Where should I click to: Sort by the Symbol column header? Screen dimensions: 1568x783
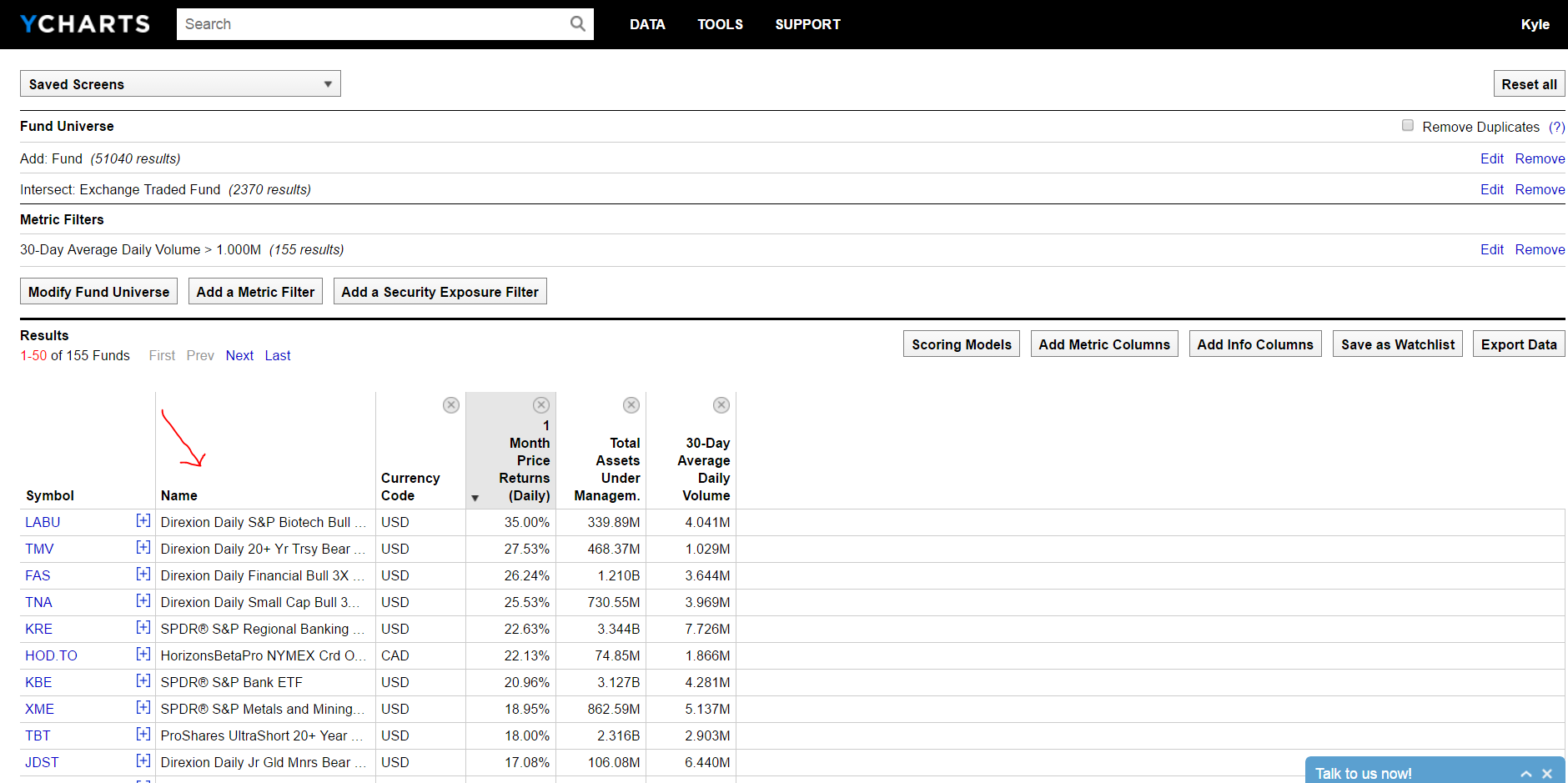pyautogui.click(x=50, y=495)
